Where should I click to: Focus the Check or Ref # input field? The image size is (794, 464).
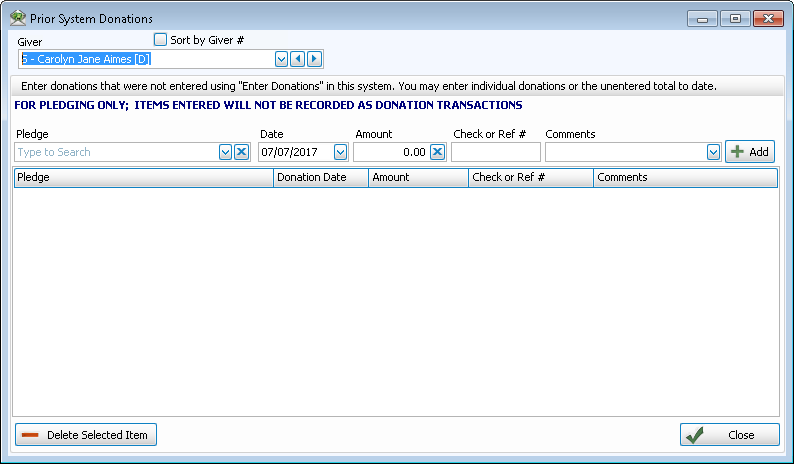[496, 152]
